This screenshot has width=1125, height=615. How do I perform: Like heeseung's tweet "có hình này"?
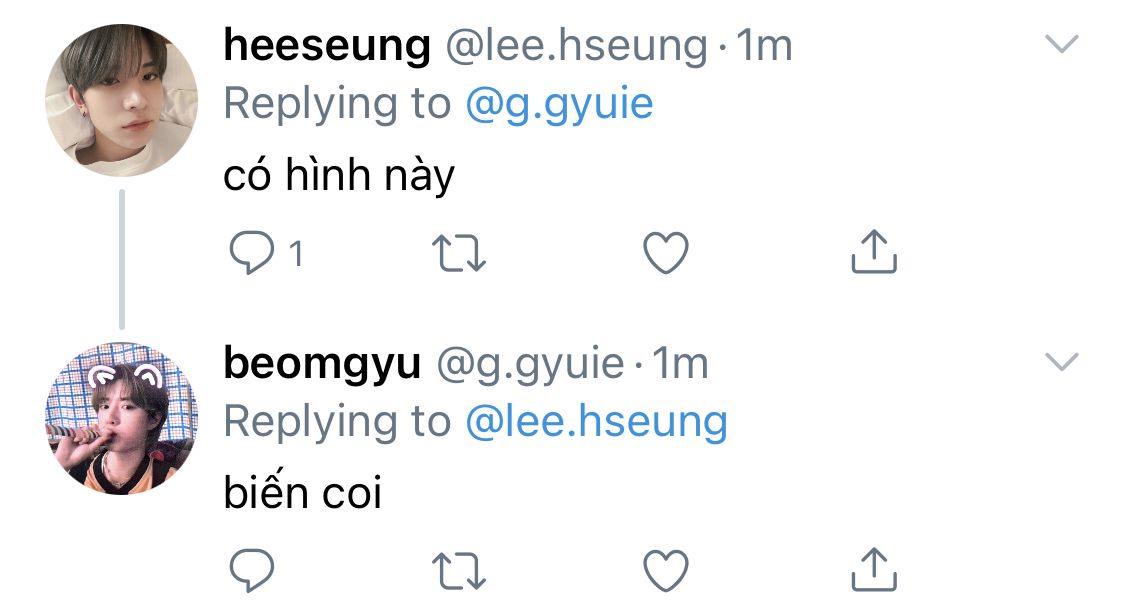(x=665, y=253)
